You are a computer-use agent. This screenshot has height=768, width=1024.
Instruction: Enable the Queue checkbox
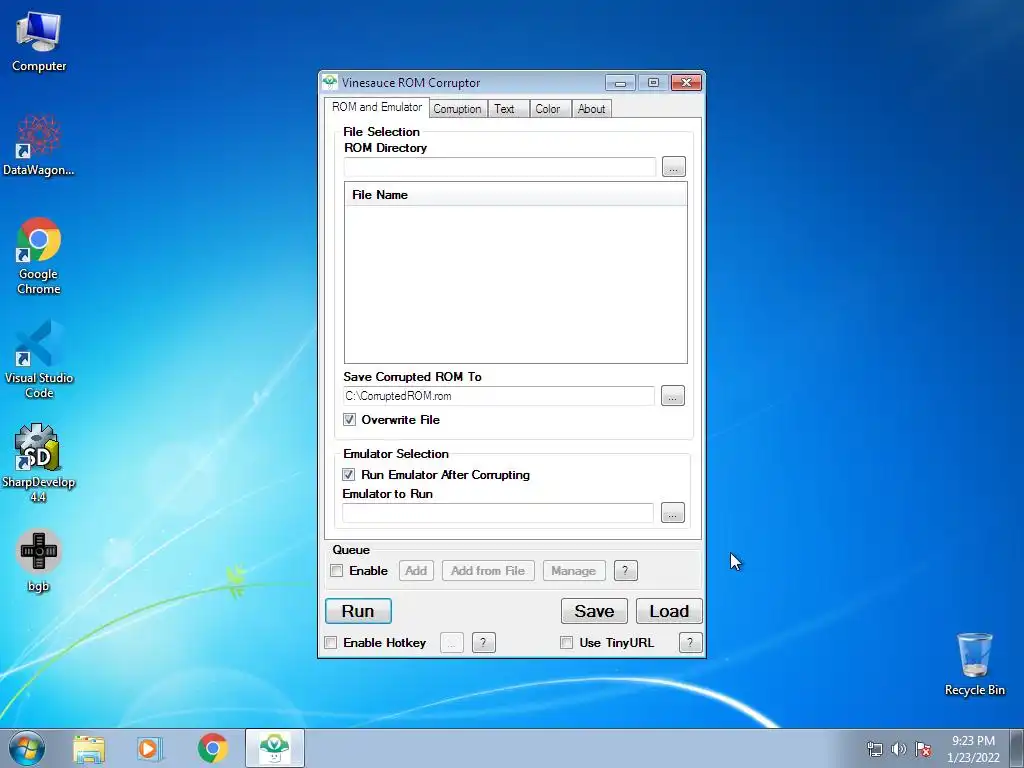point(337,571)
